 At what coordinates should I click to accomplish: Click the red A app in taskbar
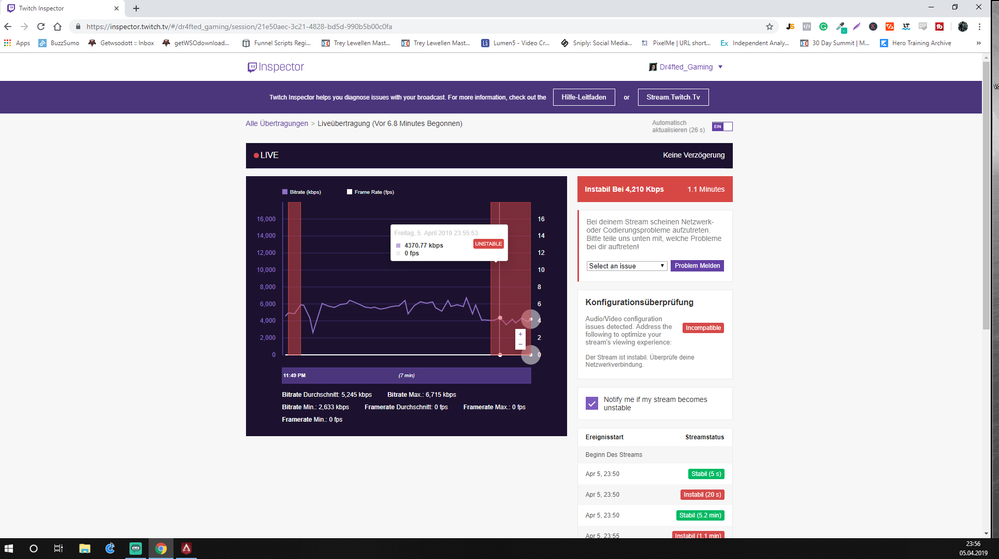186,548
